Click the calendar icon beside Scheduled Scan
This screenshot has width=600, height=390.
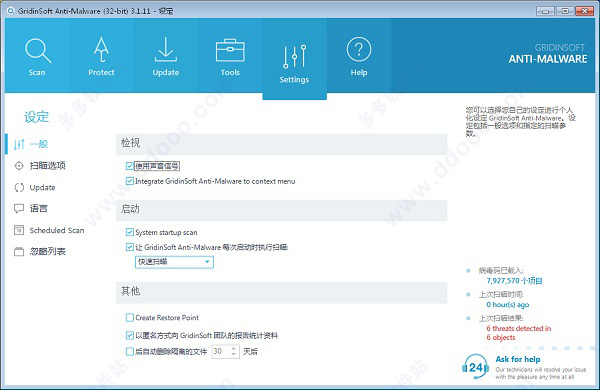(x=19, y=230)
